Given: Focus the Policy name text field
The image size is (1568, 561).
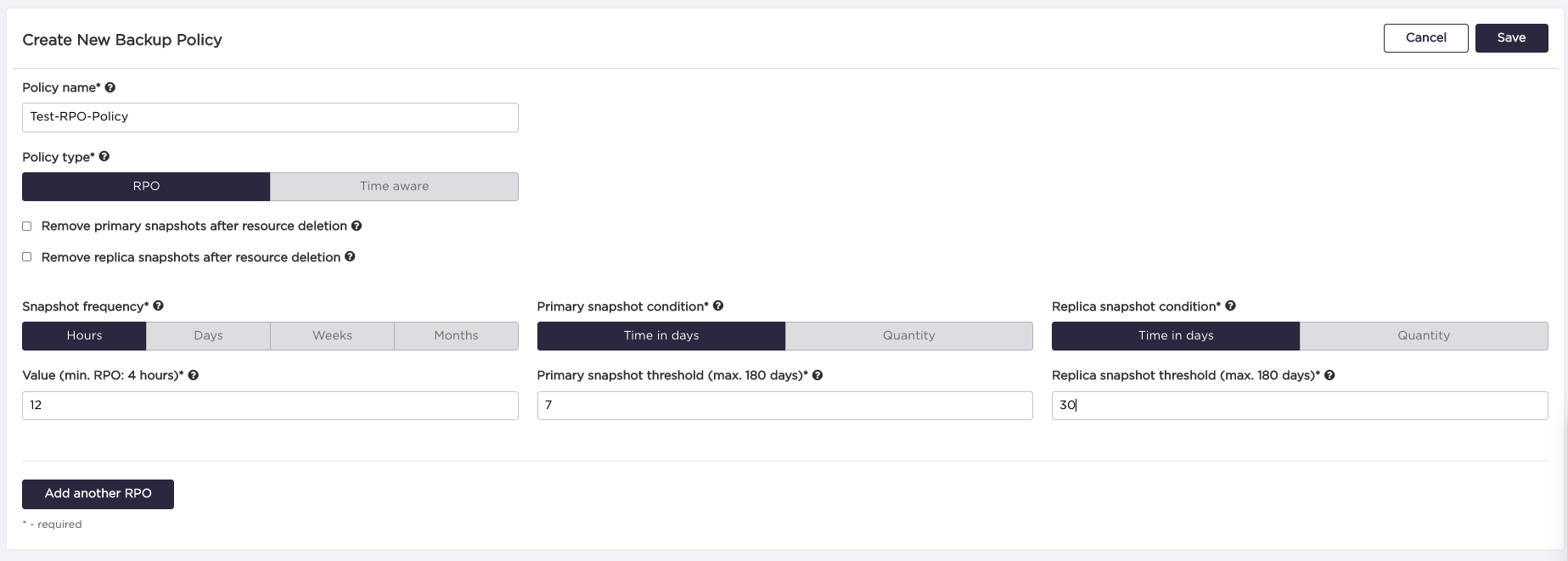Looking at the screenshot, I should [x=270, y=117].
